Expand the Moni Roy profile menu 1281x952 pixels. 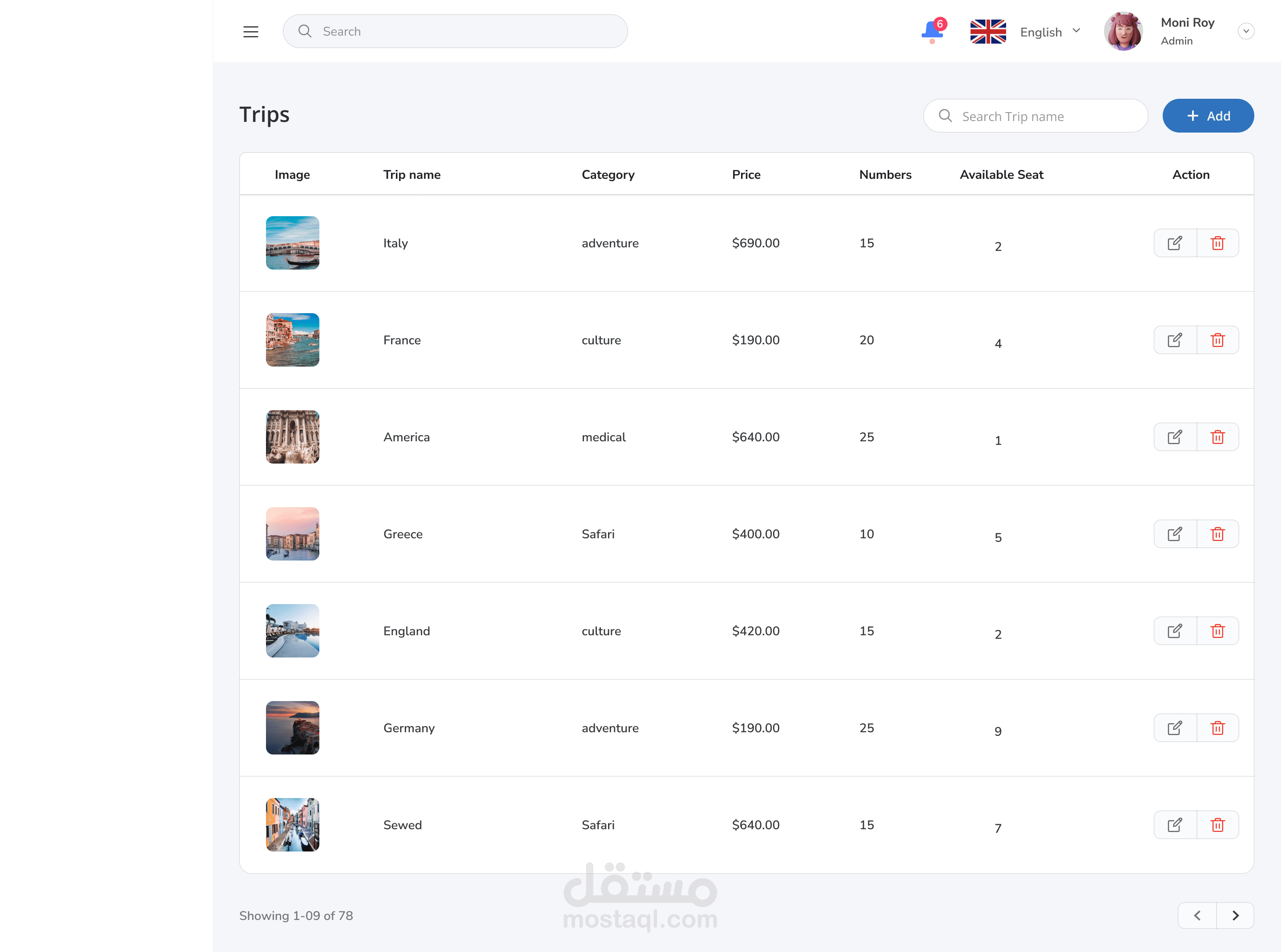click(x=1246, y=31)
